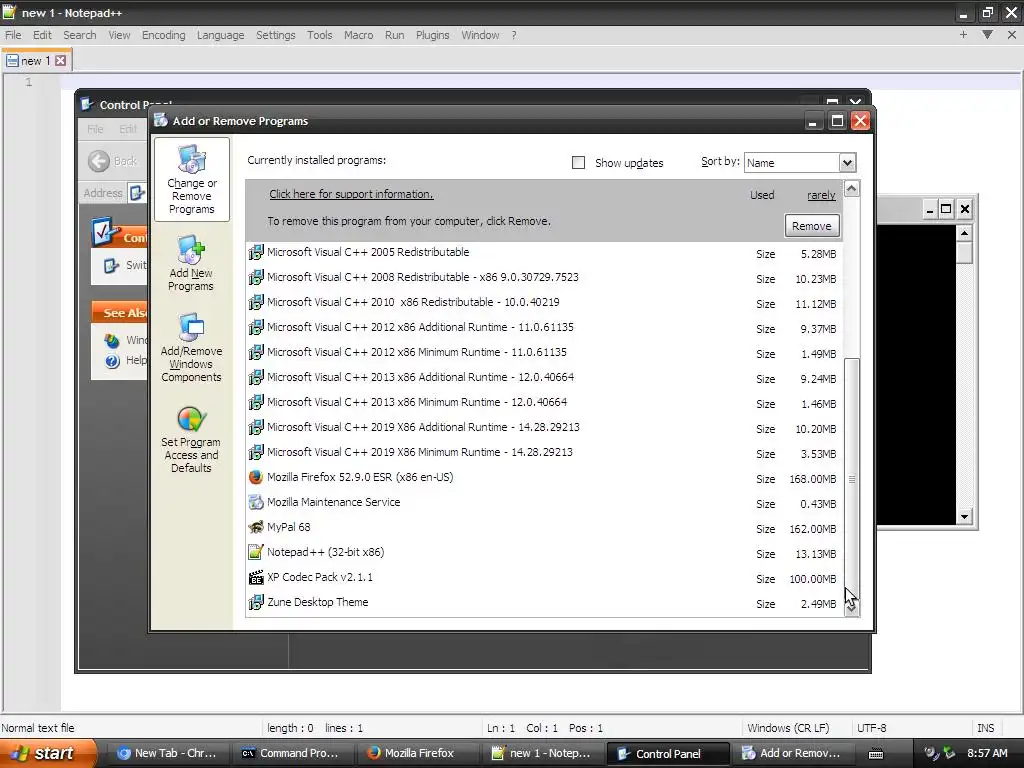Click the Visual C++ 2012 x86 Additional Runtime icon

coord(256,327)
